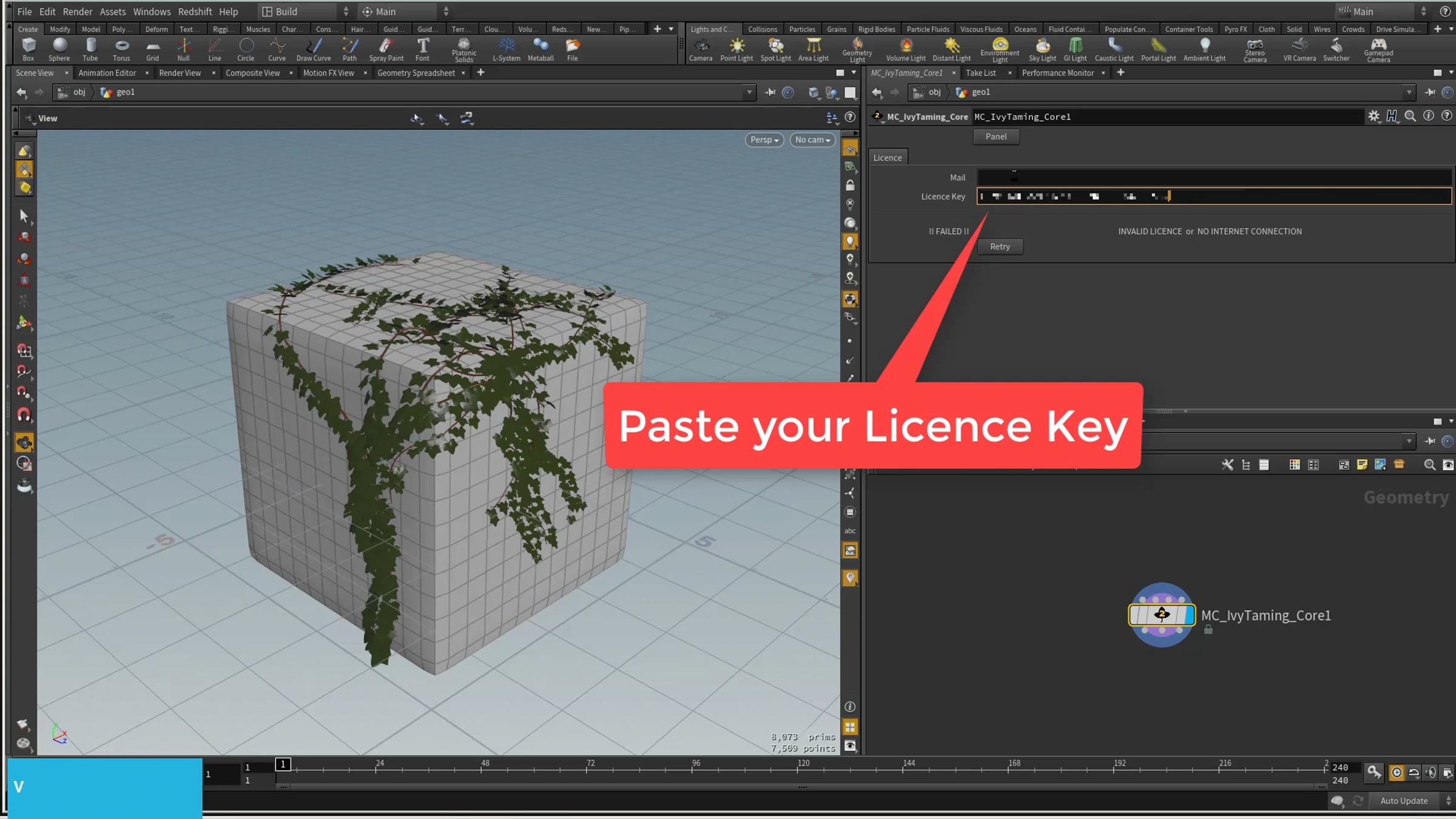Open the Render menu
This screenshot has width=1456, height=819.
pyautogui.click(x=78, y=12)
